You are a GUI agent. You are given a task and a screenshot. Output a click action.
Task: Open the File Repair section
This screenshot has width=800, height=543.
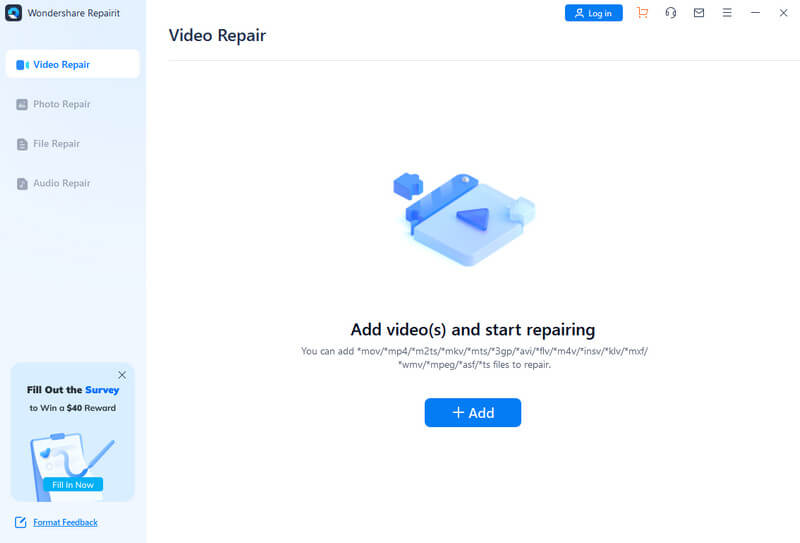coord(56,144)
